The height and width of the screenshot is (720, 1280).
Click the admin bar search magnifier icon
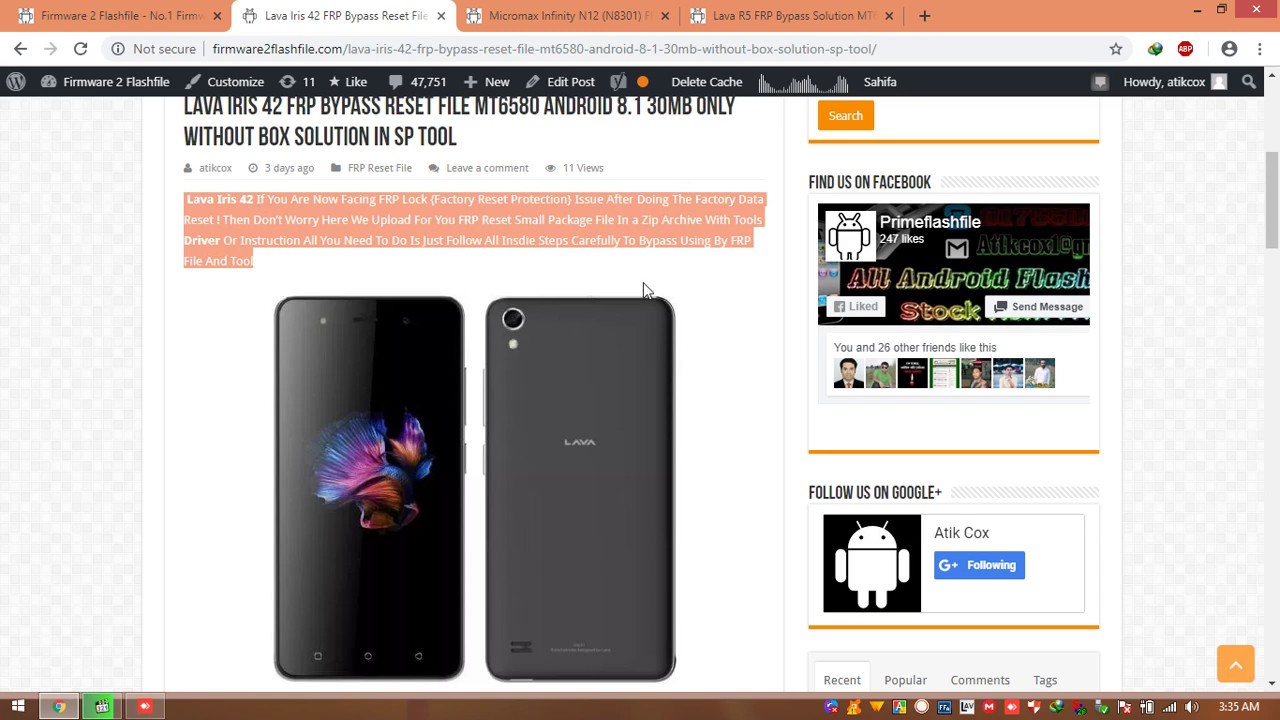click(1249, 82)
